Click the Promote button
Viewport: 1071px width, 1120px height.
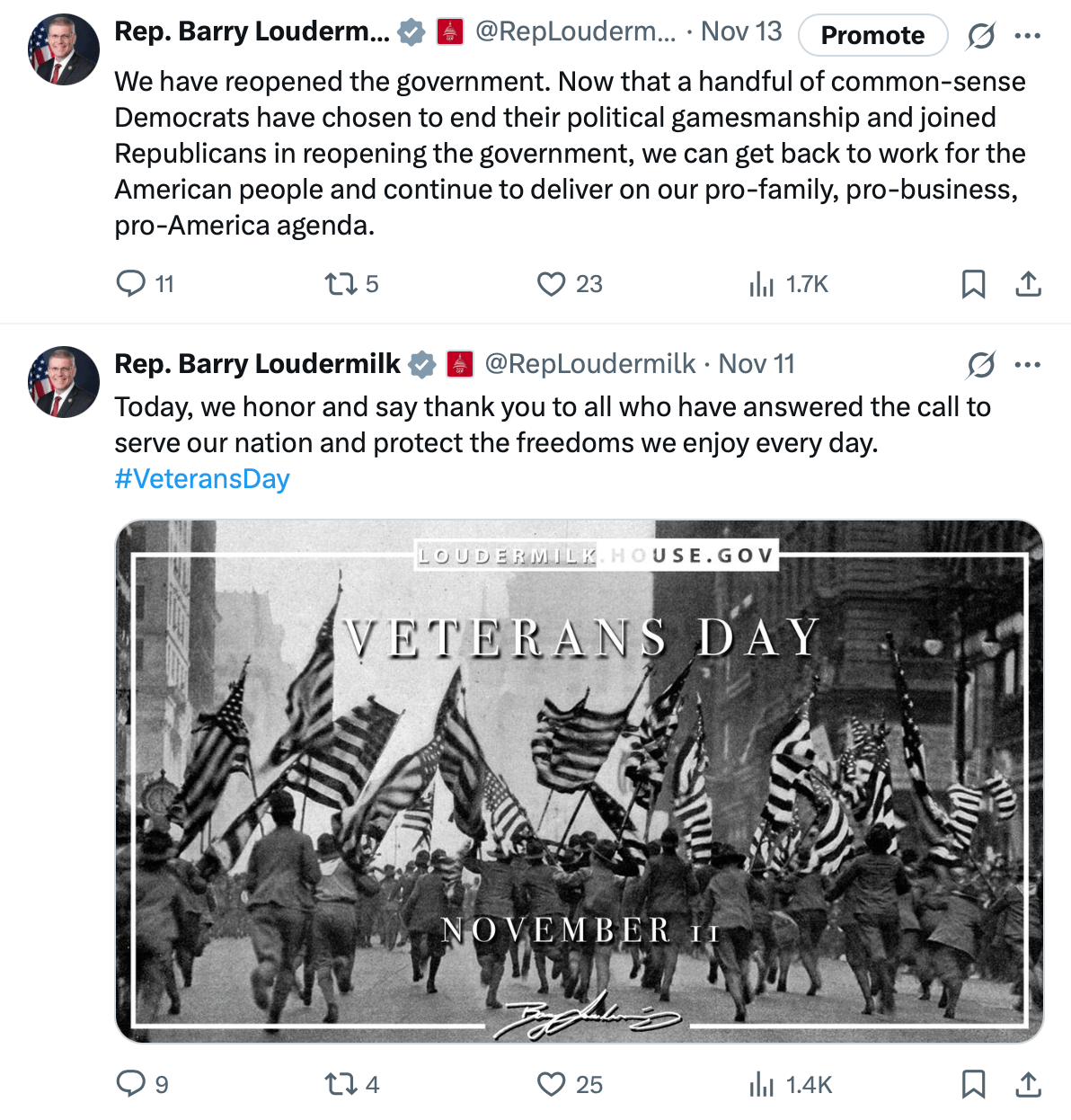coord(872,35)
